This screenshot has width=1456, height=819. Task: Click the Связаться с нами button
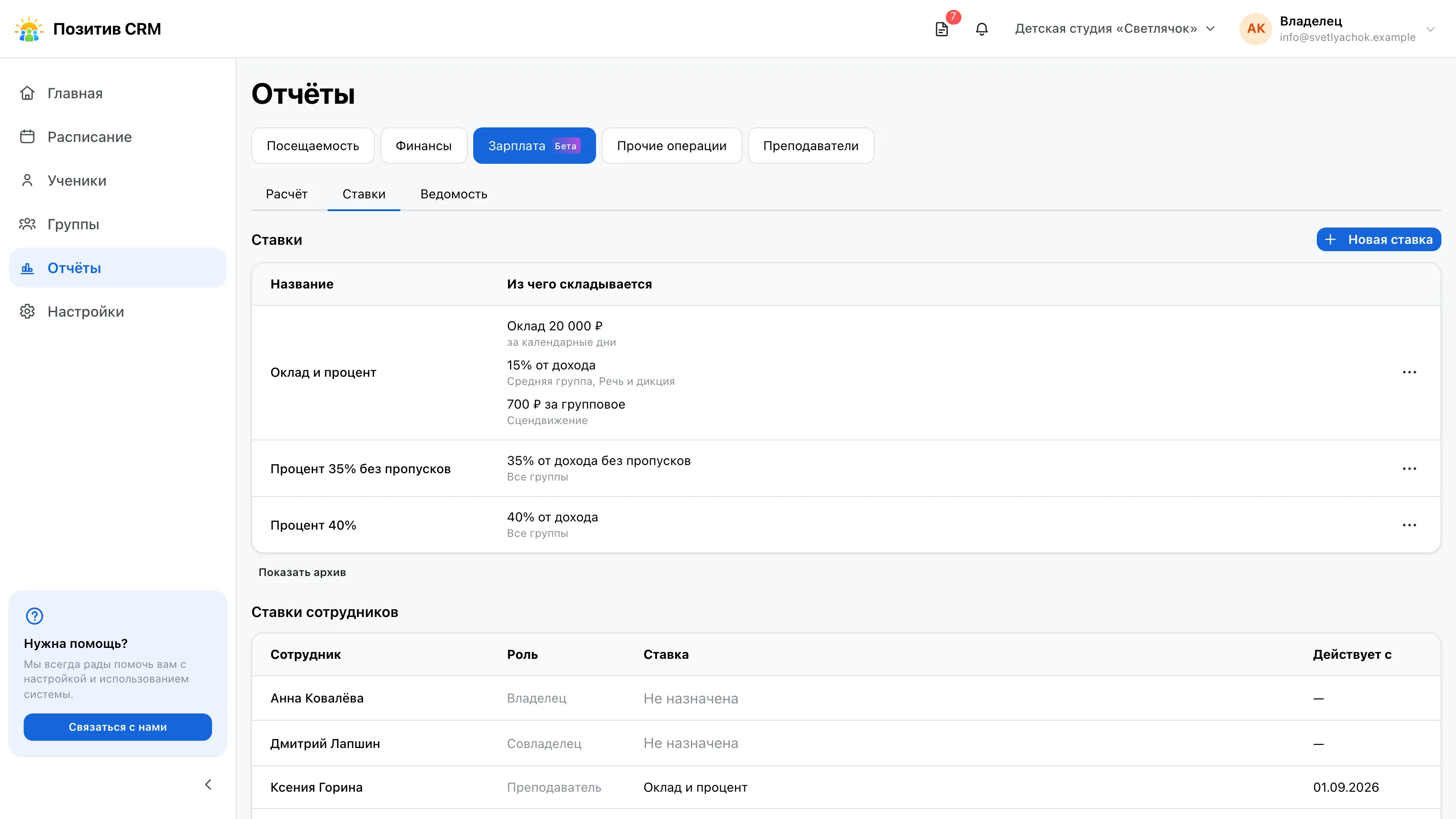(117, 727)
